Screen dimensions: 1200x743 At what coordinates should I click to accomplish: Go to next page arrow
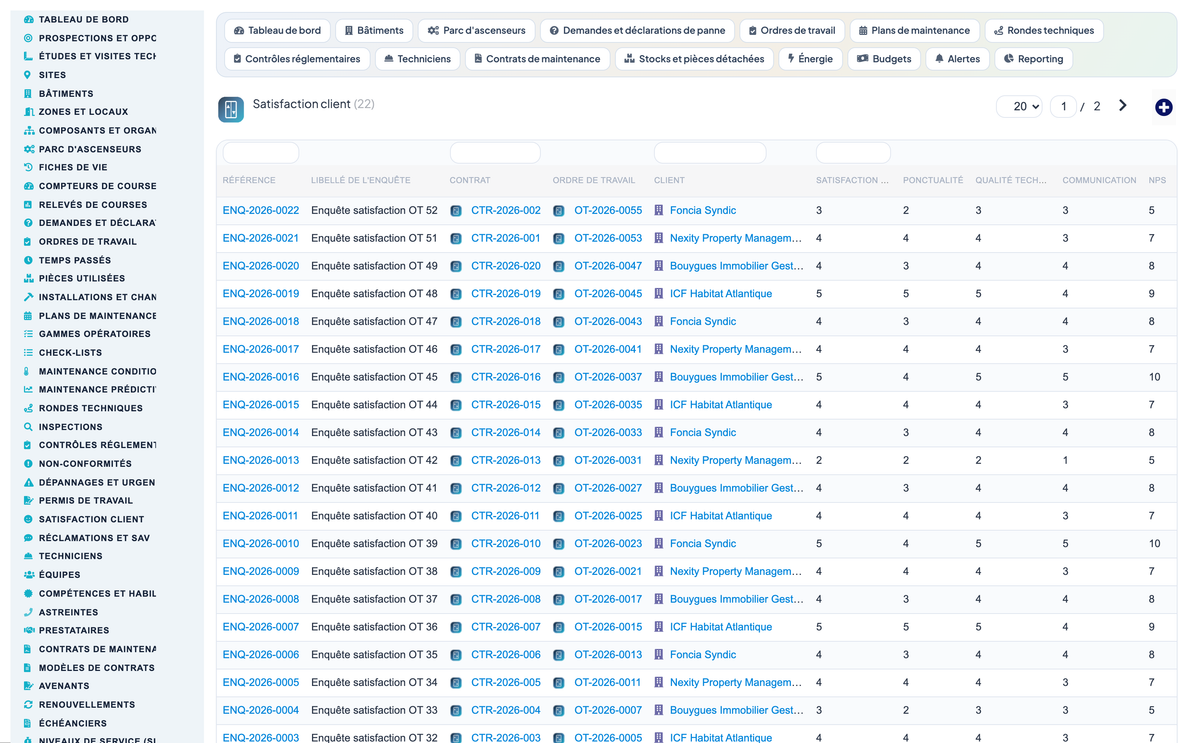click(1123, 106)
